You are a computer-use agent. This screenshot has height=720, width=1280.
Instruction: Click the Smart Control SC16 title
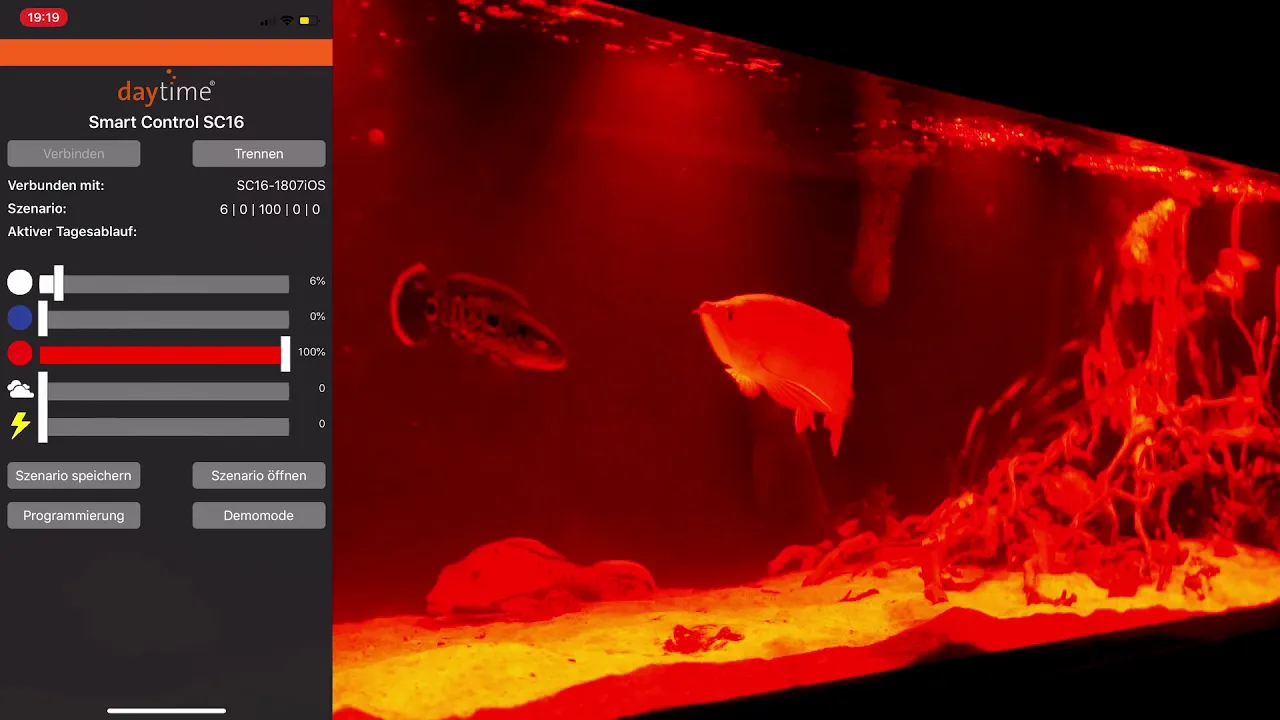[x=166, y=122]
